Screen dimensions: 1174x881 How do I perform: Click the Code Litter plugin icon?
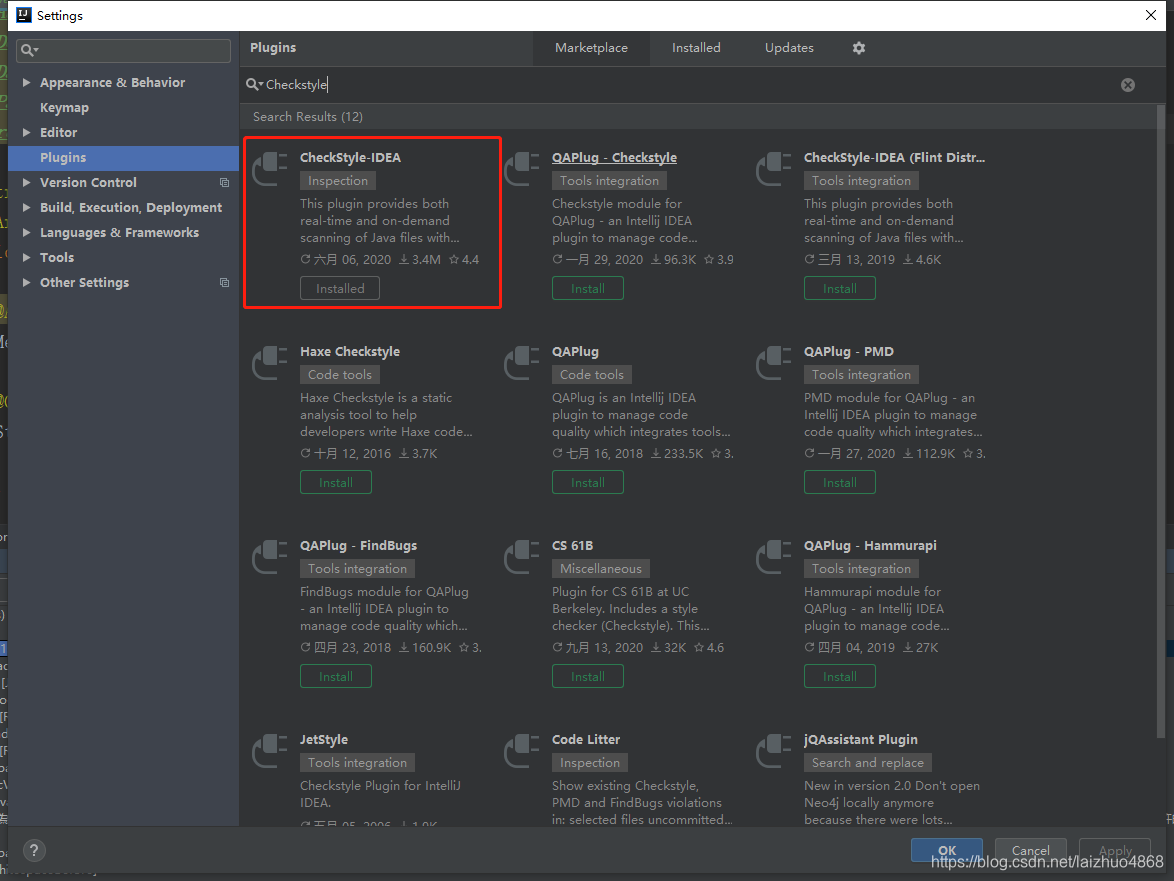click(x=523, y=750)
